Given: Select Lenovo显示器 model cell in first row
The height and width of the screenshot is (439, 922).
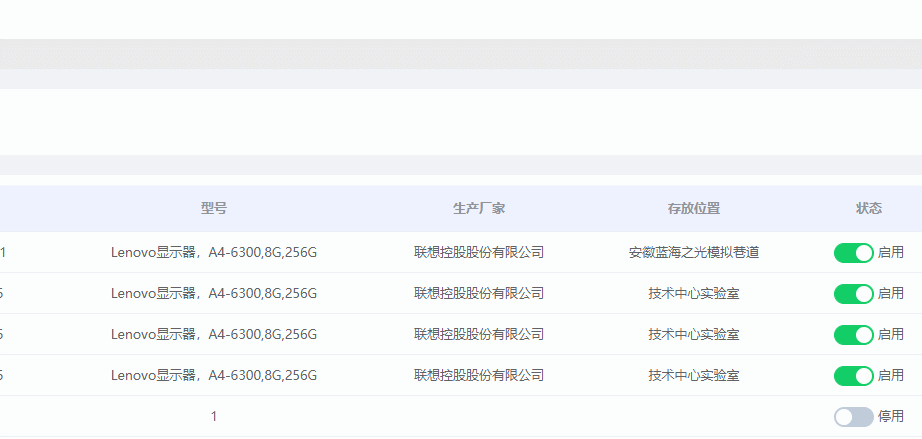Looking at the screenshot, I should (214, 252).
